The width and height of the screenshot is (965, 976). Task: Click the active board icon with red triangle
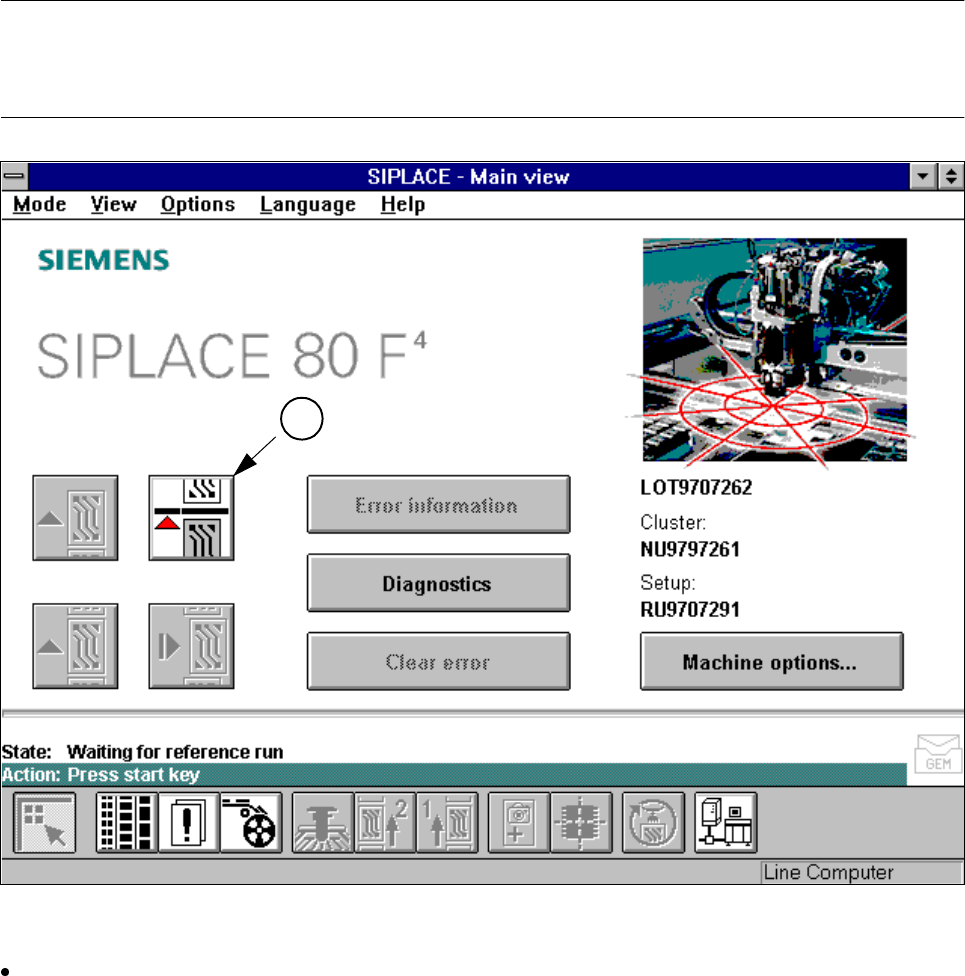(191, 518)
